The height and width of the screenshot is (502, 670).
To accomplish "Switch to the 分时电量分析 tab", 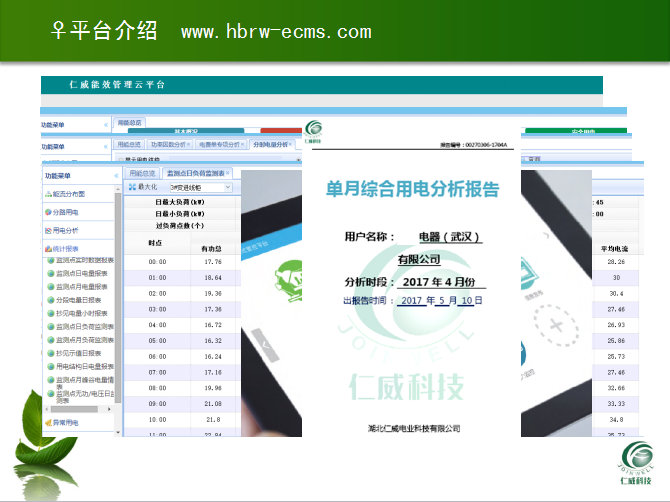I will click(270, 144).
